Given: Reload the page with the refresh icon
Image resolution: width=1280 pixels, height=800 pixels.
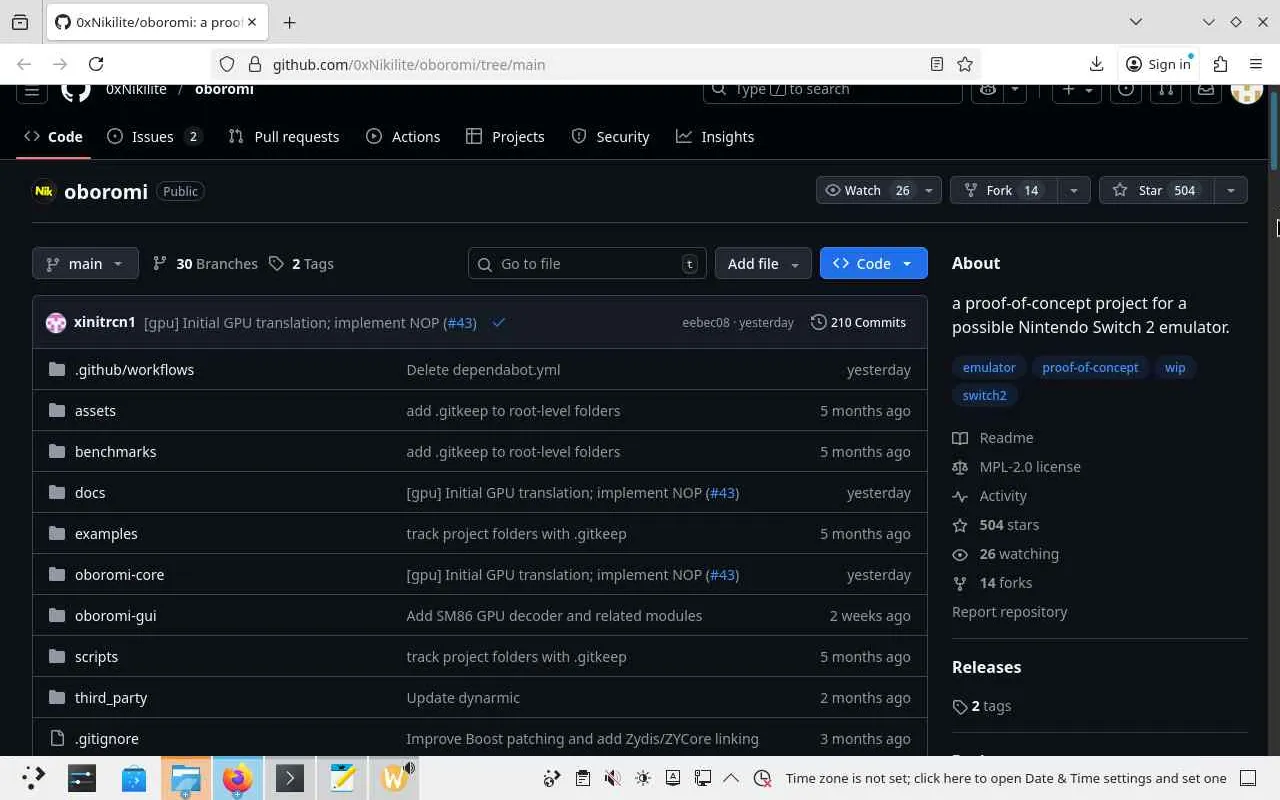Looking at the screenshot, I should (96, 64).
